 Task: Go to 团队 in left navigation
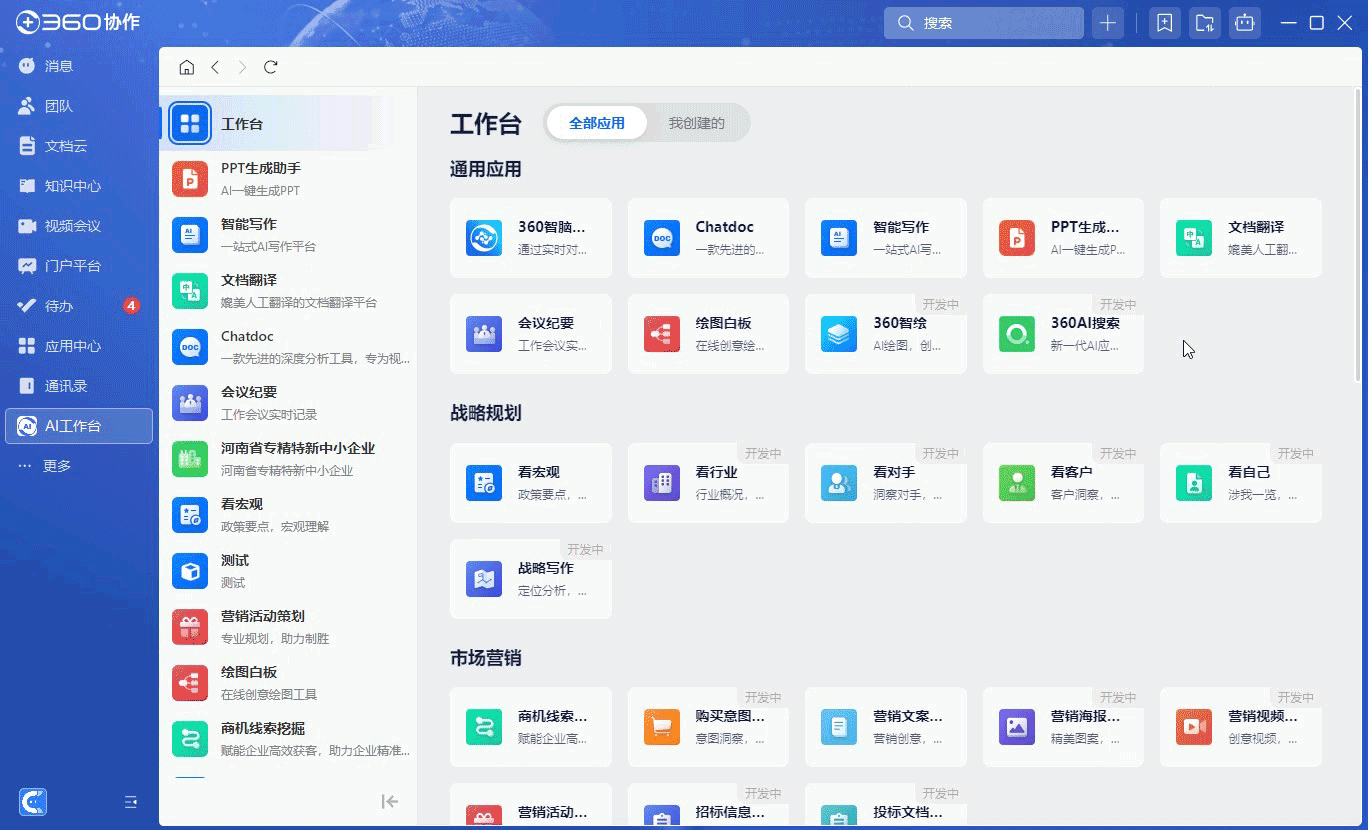coord(78,106)
